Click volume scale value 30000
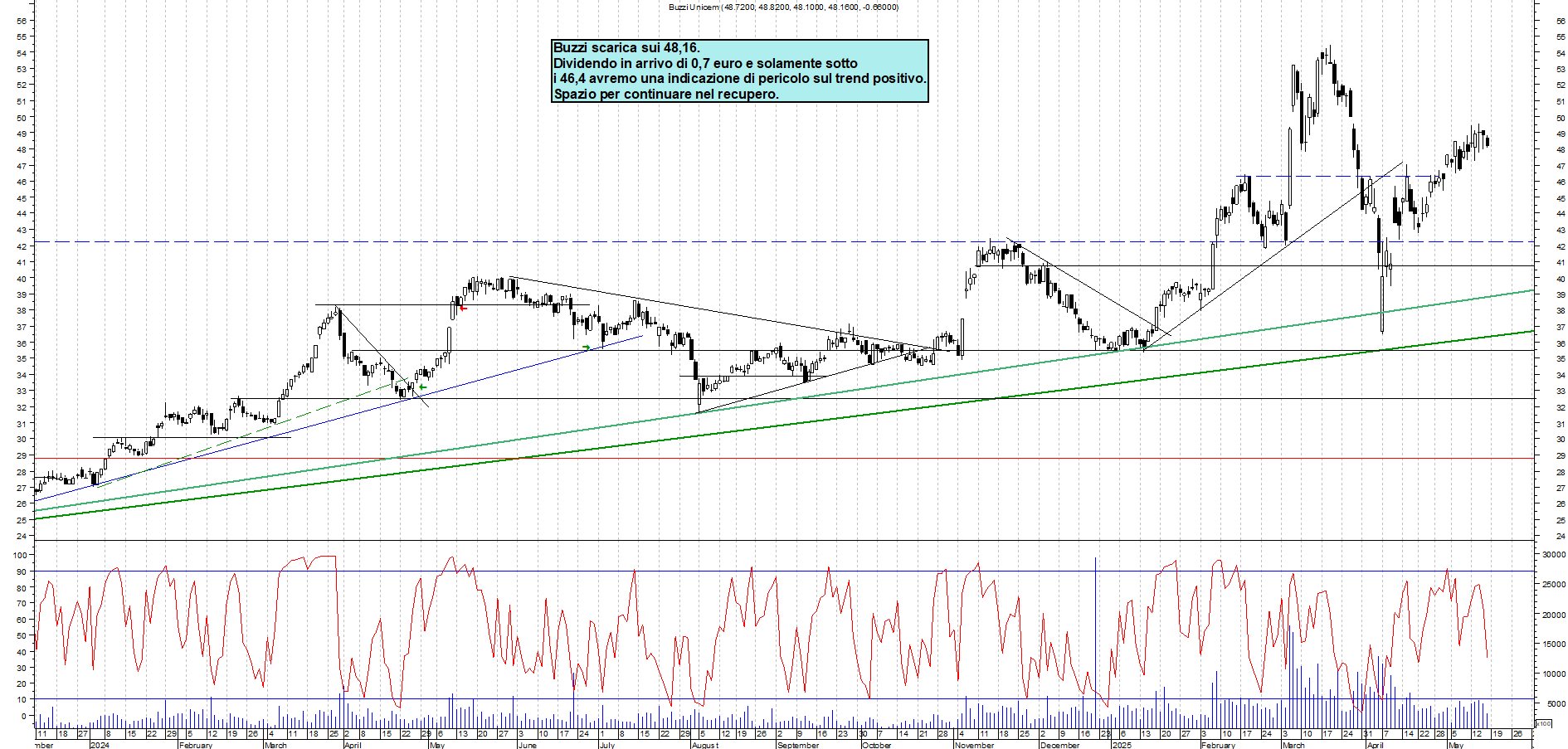 pos(1554,554)
